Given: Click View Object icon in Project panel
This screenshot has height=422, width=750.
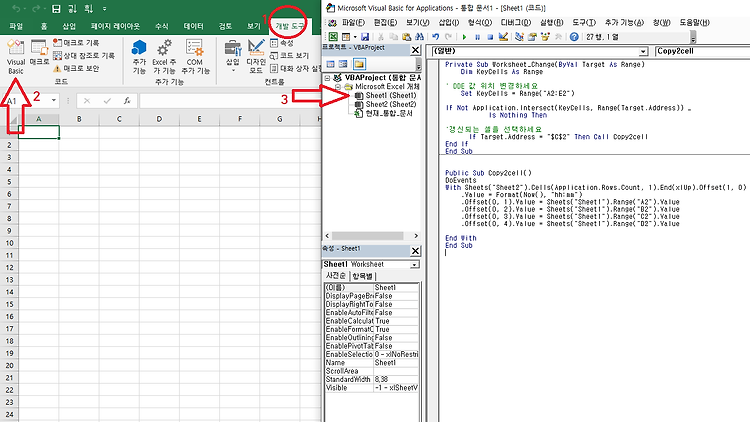Looking at the screenshot, I should [x=343, y=64].
